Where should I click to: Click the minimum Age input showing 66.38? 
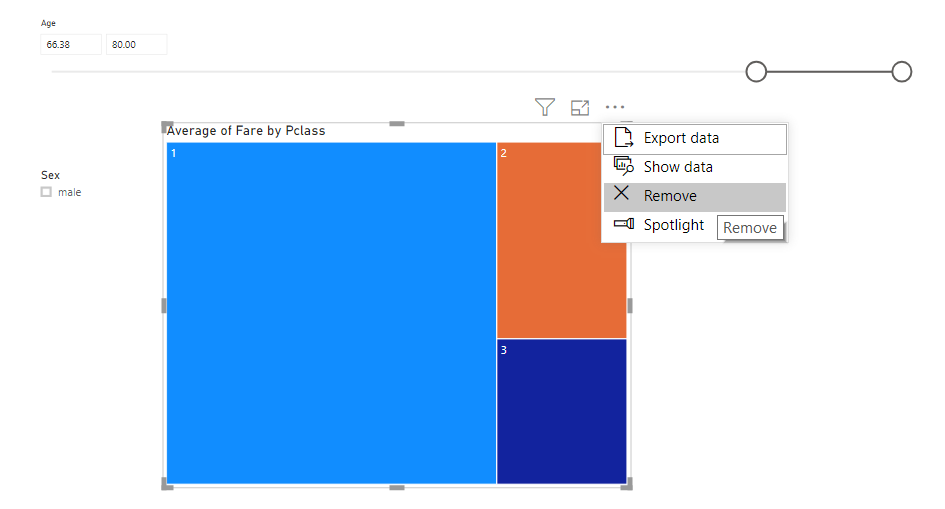71,44
